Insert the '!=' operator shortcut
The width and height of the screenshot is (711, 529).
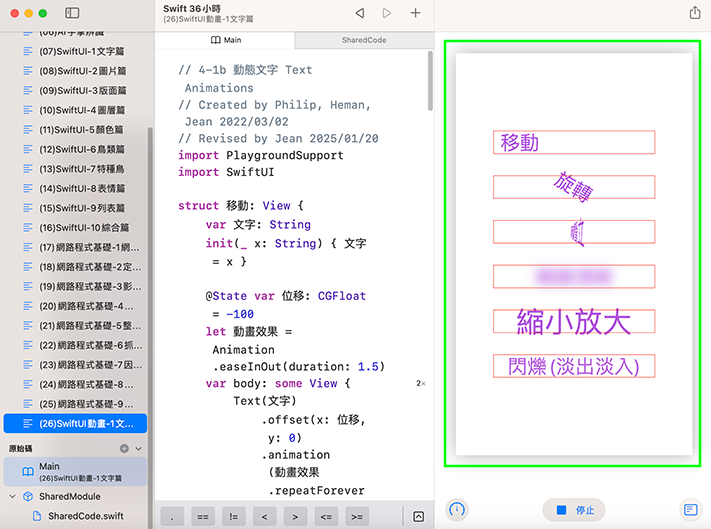point(234,516)
